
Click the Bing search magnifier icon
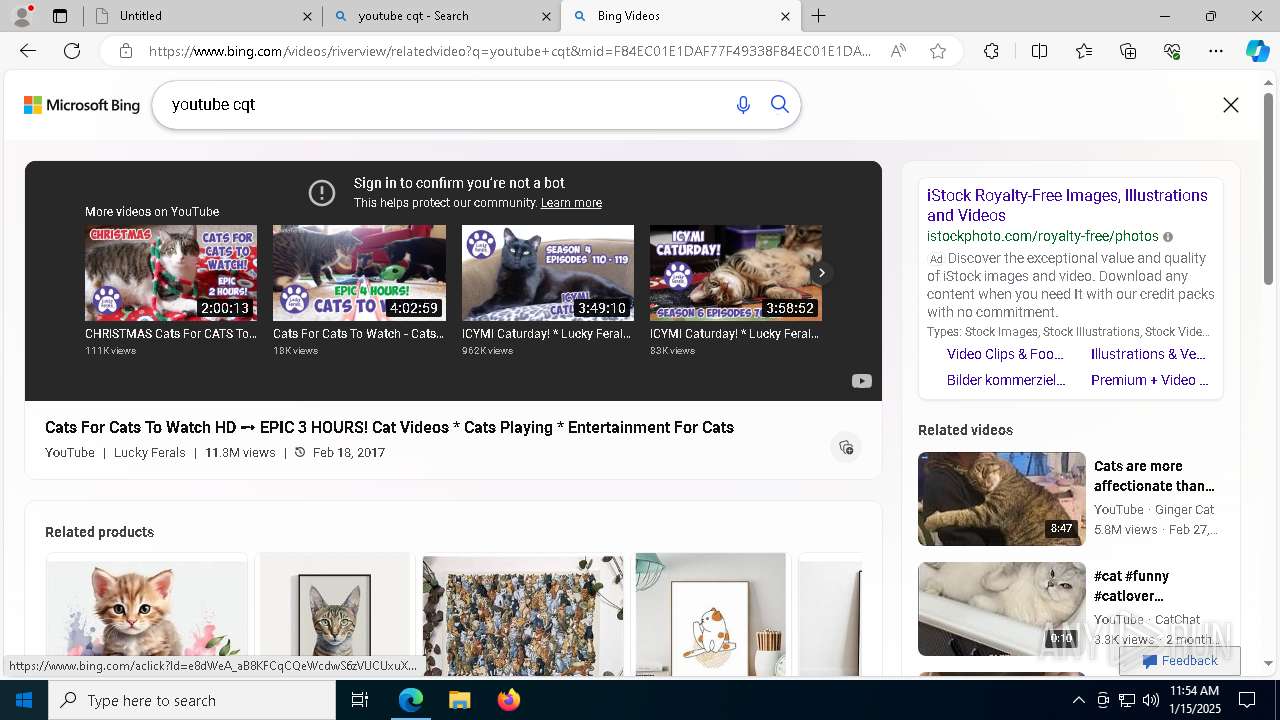click(x=780, y=105)
